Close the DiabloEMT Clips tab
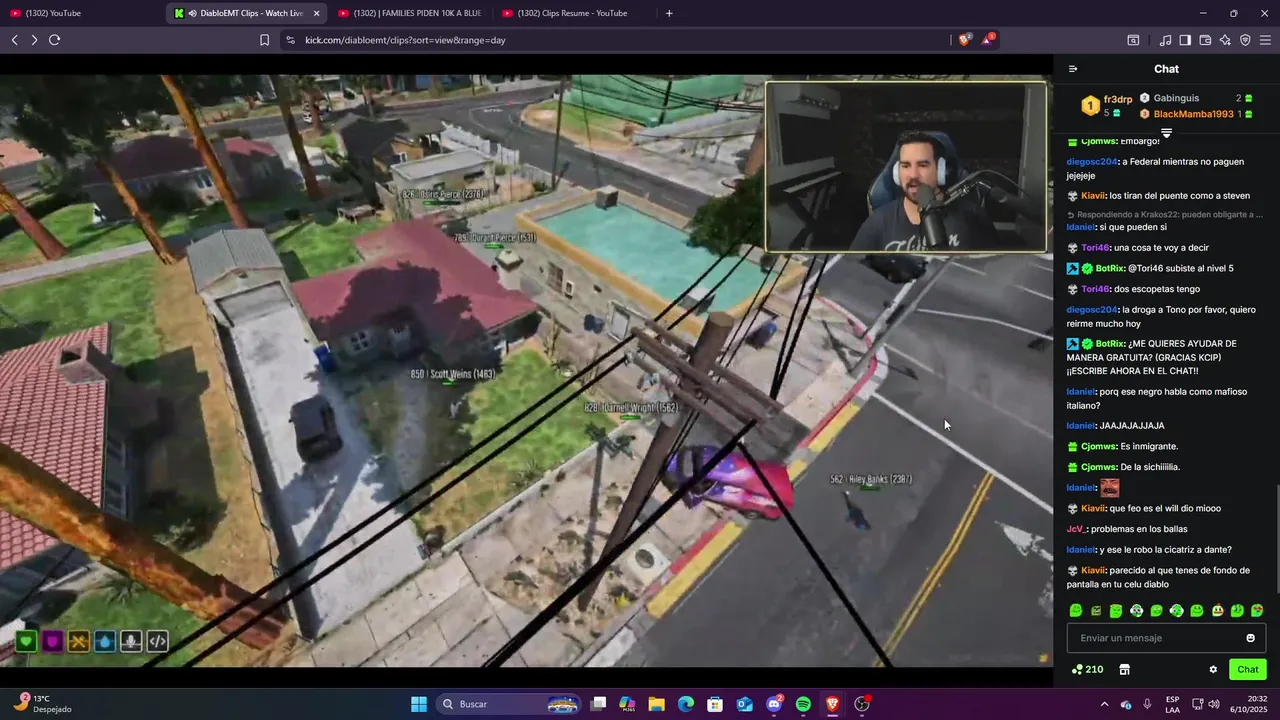 pos(317,13)
